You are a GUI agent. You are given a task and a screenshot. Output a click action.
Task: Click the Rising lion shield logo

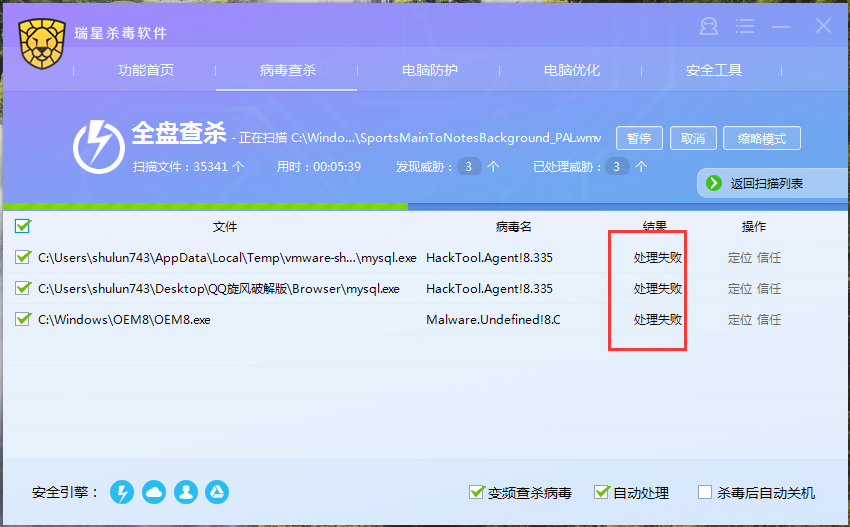[x=42, y=44]
